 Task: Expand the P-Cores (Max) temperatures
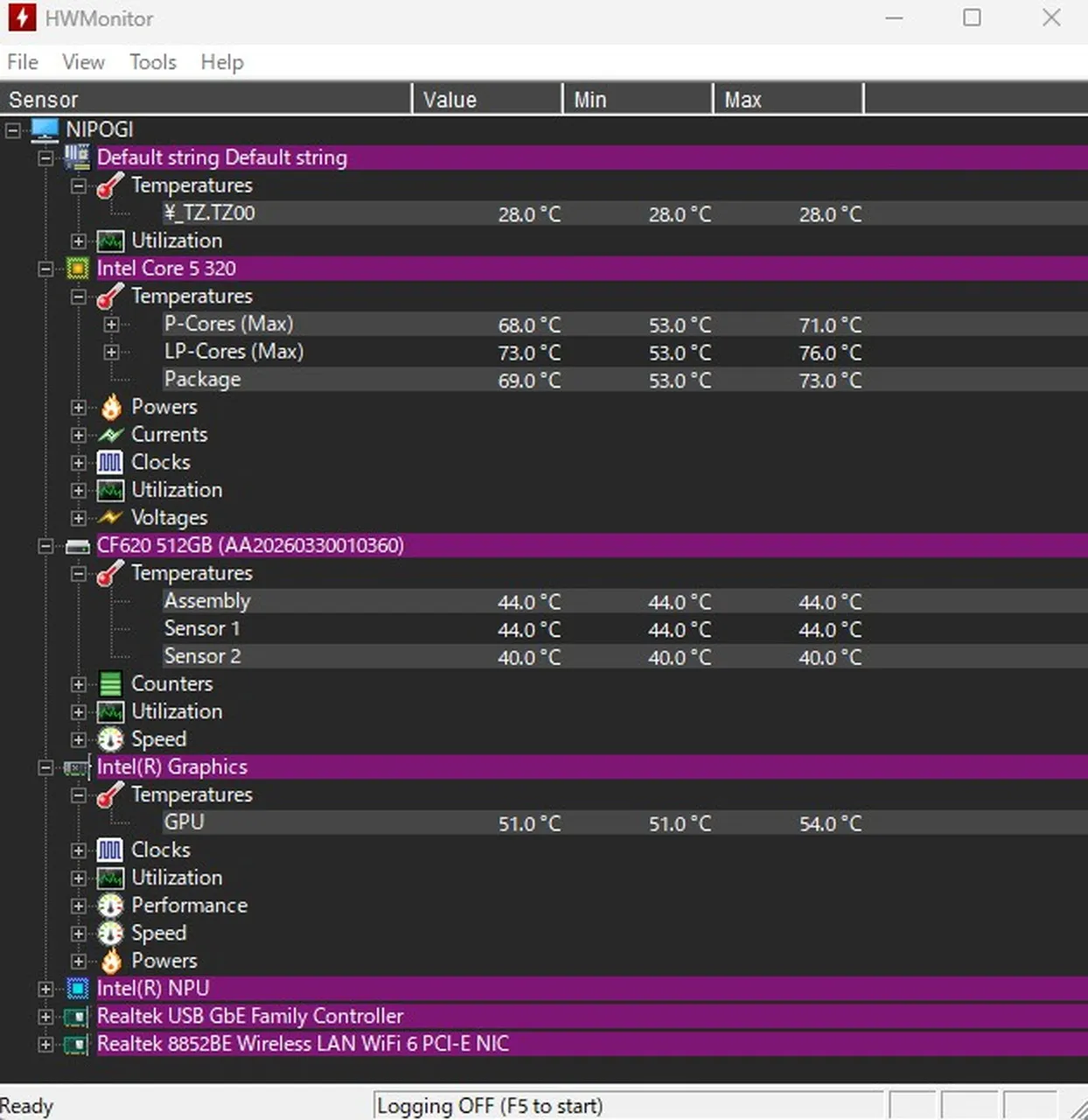[111, 325]
